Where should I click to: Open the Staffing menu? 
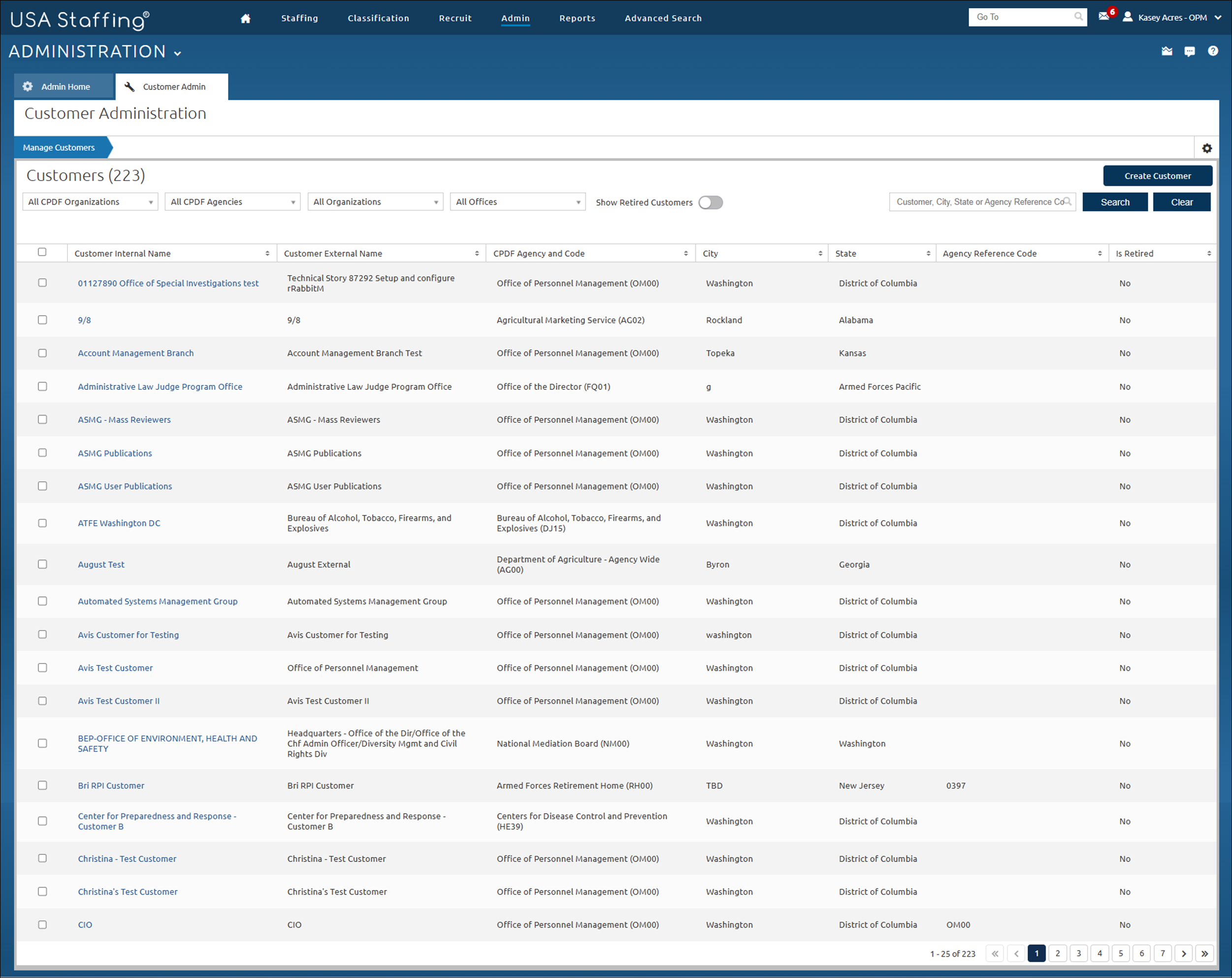pyautogui.click(x=299, y=18)
